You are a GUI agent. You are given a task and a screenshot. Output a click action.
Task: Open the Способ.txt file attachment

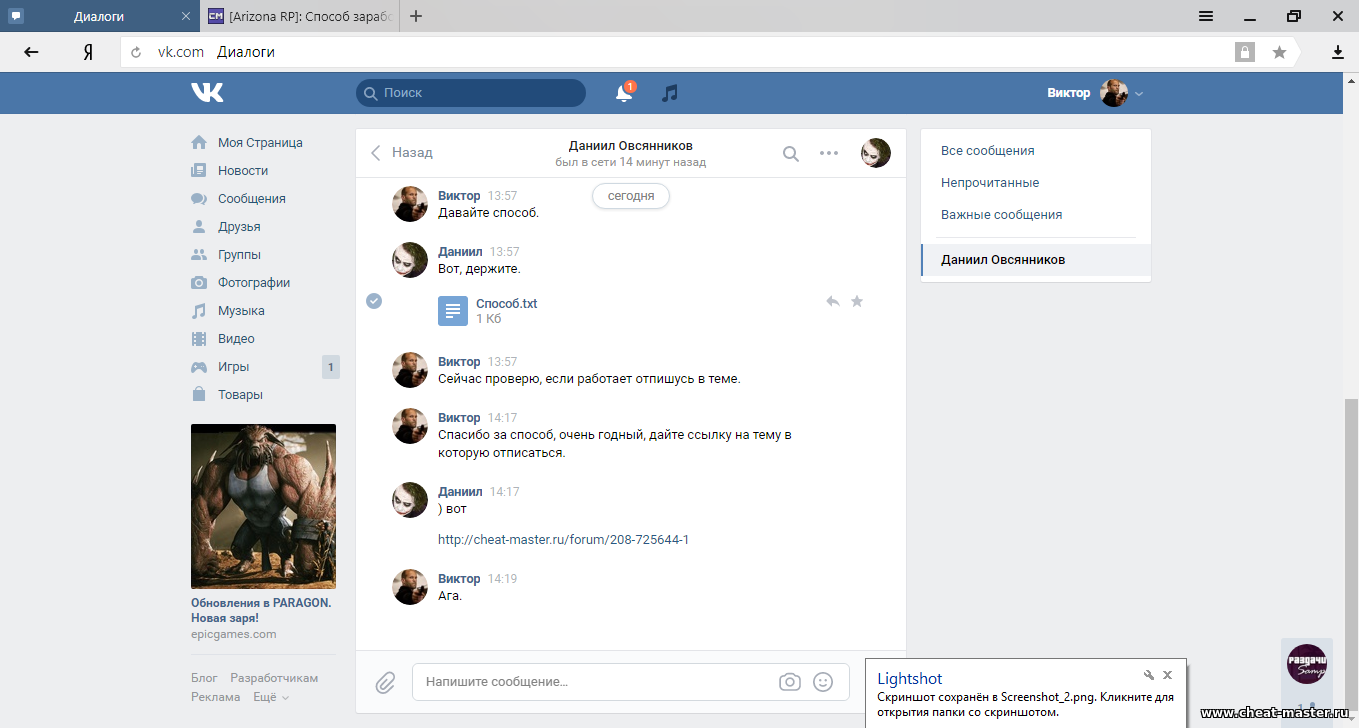point(506,304)
